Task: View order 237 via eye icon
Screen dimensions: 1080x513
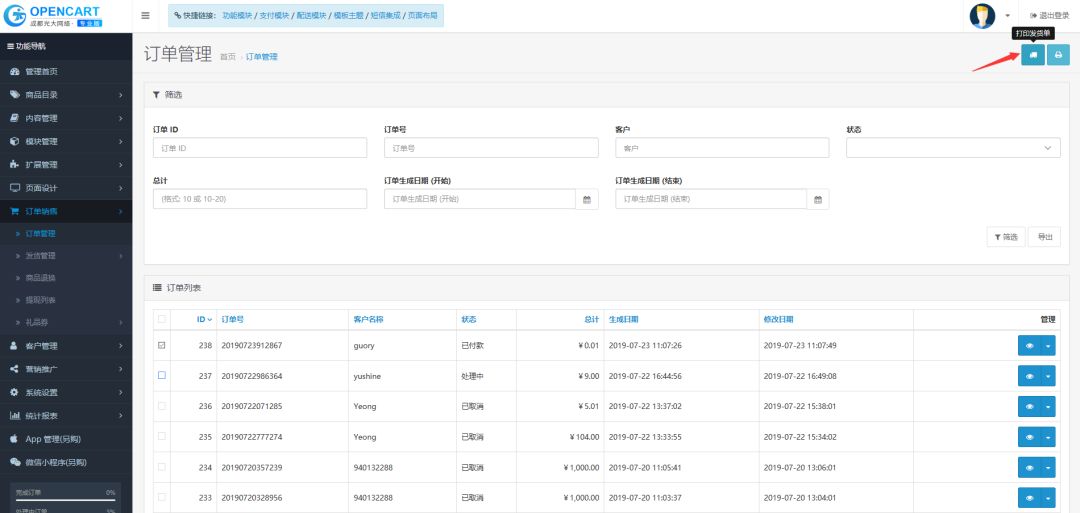Action: tap(1030, 376)
